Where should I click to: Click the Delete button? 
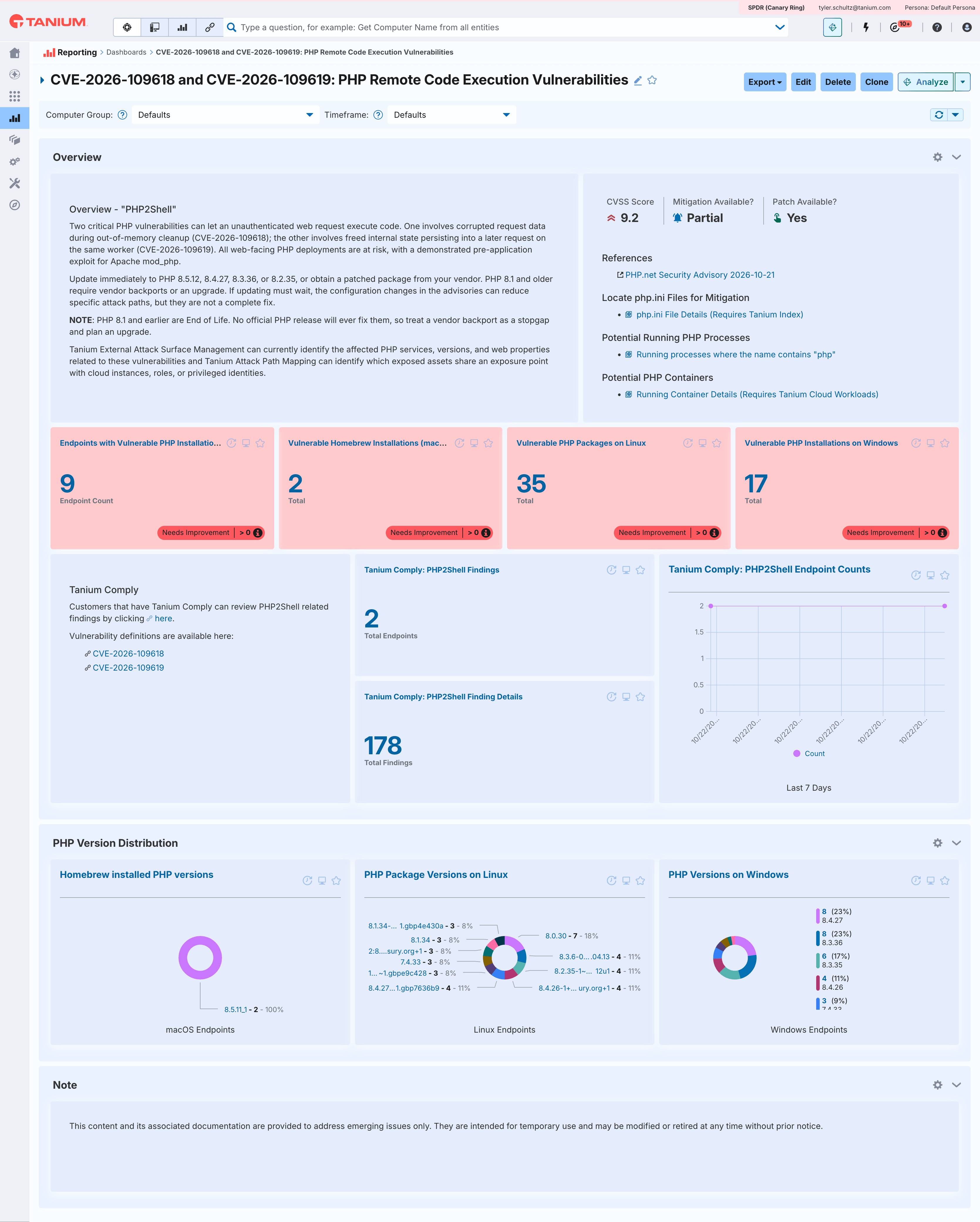(838, 82)
